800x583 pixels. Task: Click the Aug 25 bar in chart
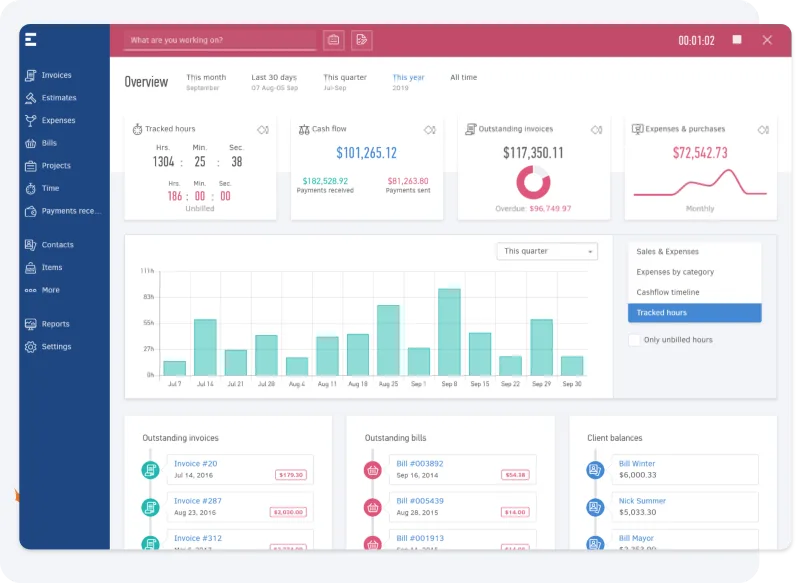pos(388,340)
